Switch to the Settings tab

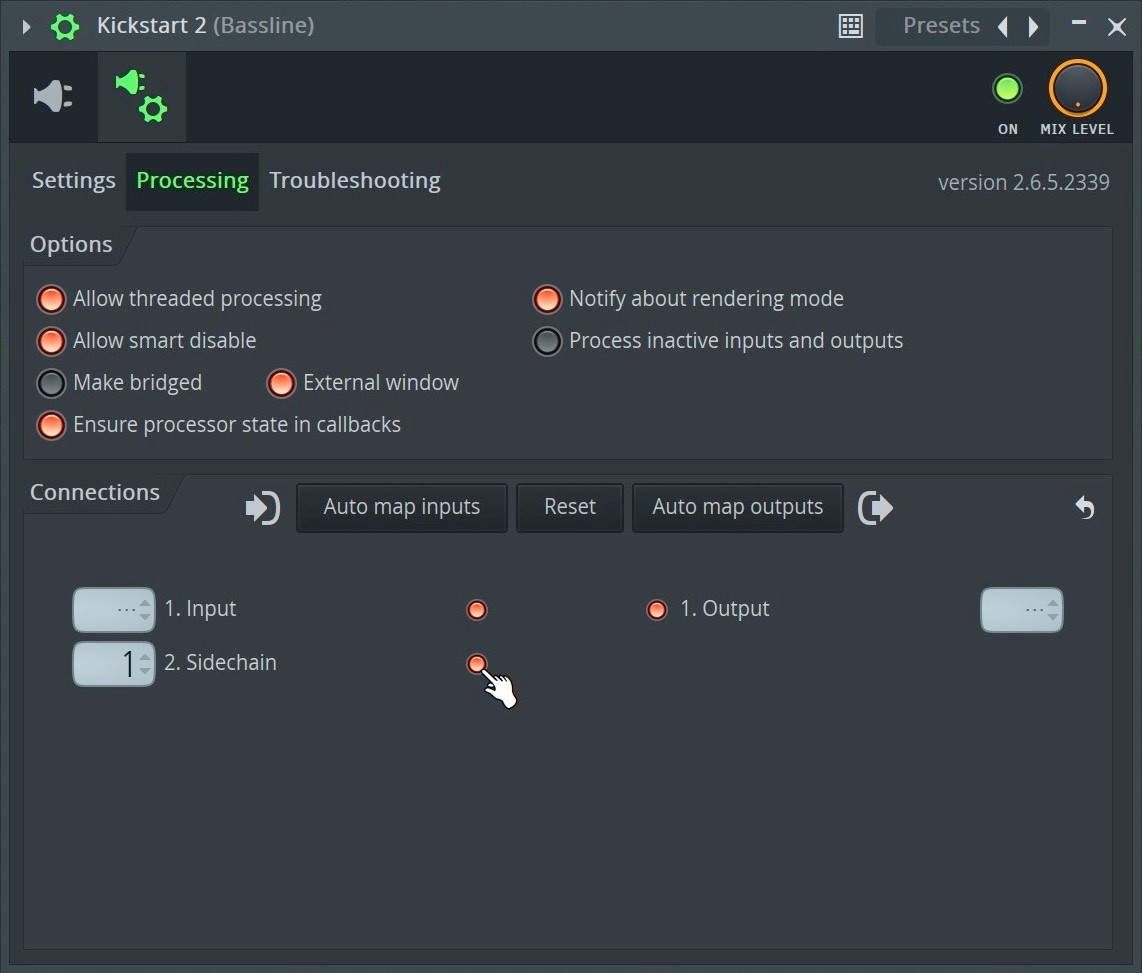pos(74,181)
